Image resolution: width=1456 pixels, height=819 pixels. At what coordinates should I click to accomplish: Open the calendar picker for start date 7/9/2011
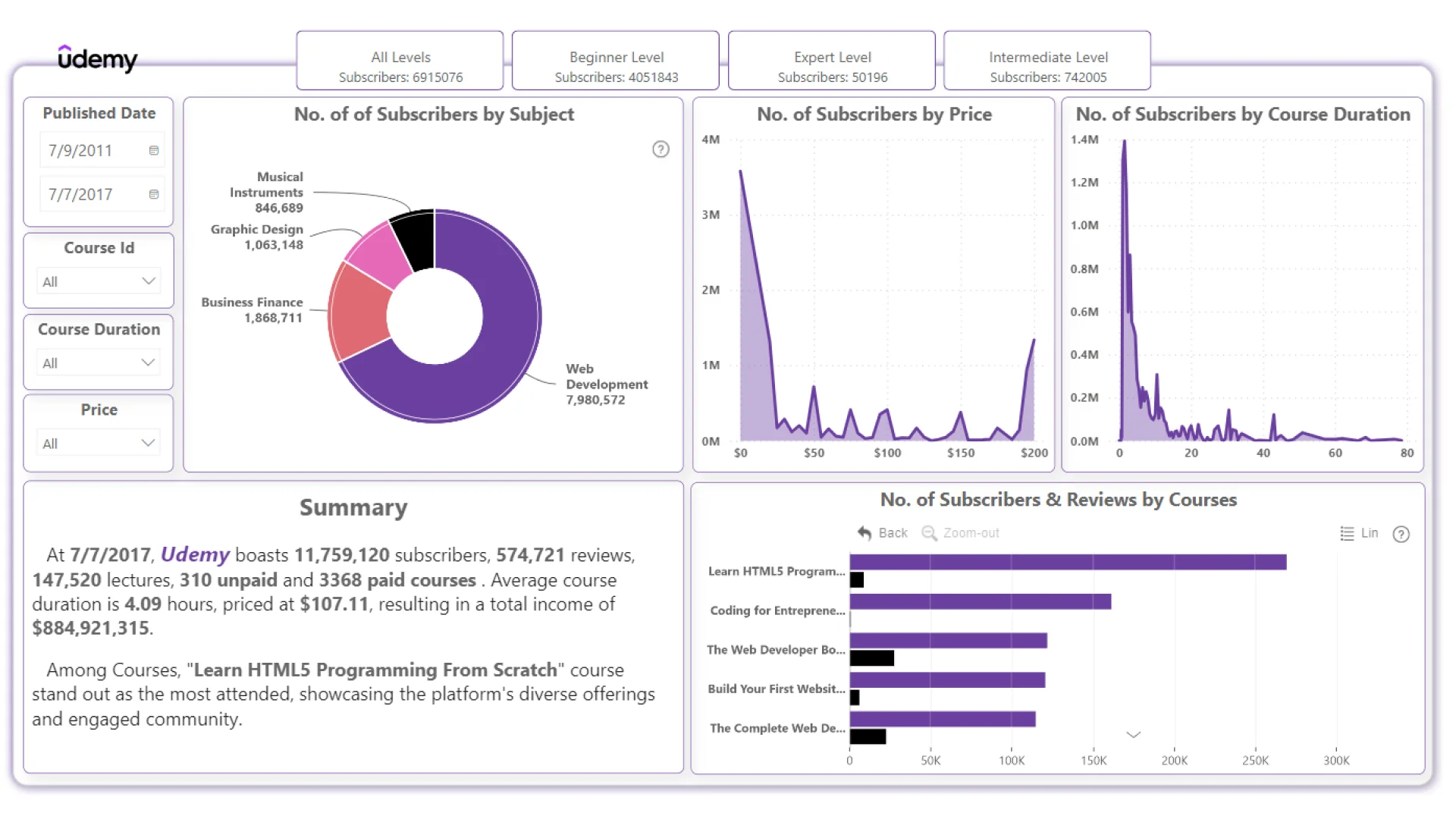pos(154,151)
